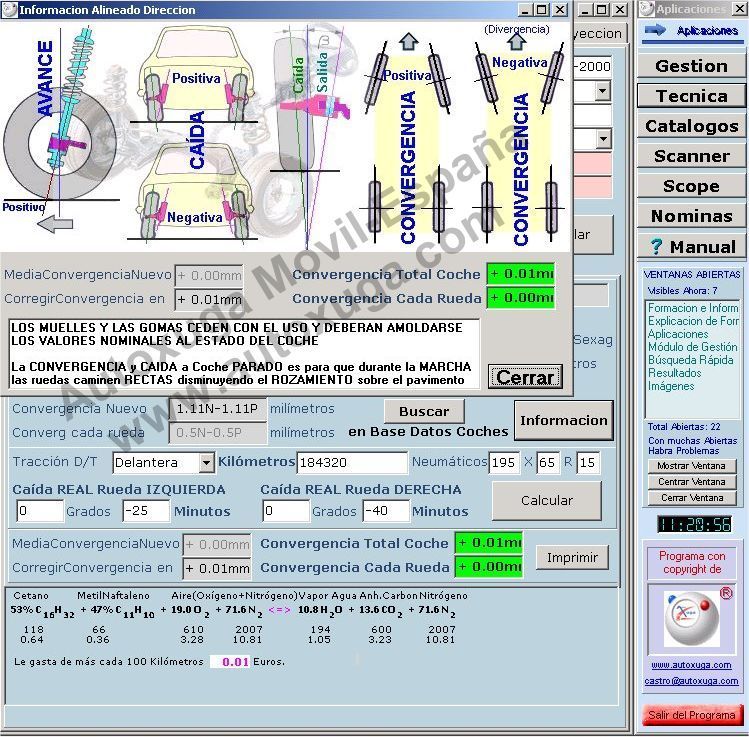Click the Caída Negativa car diagram

point(193,191)
